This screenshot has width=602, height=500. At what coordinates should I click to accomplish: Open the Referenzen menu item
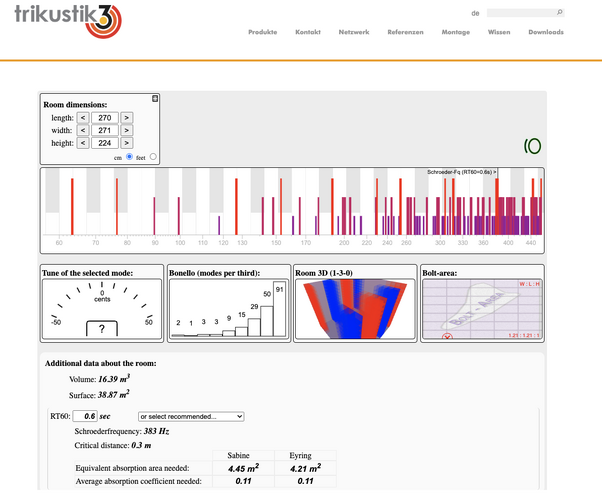click(405, 32)
